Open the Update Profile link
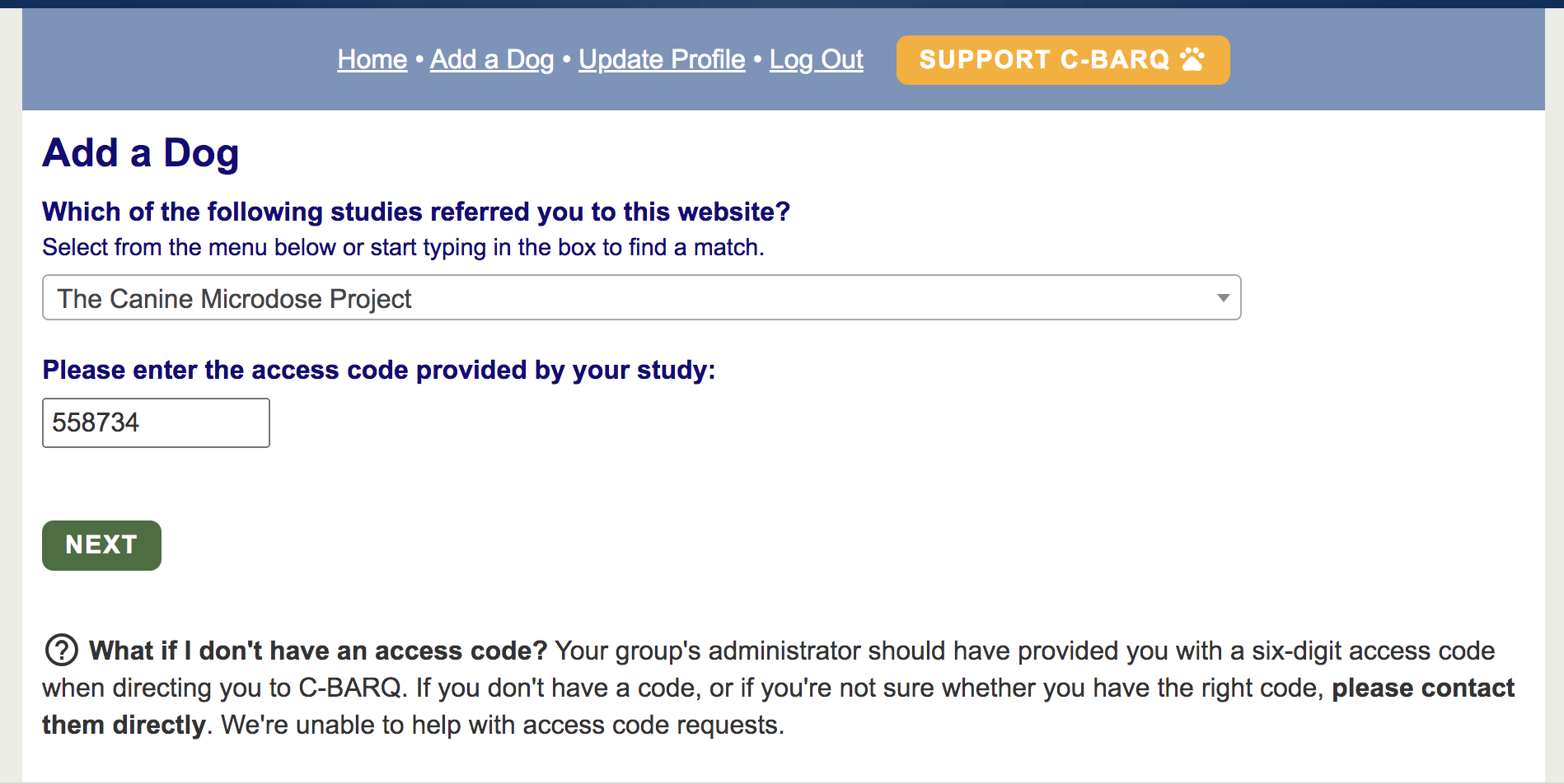Image resolution: width=1564 pixels, height=784 pixels. (662, 59)
